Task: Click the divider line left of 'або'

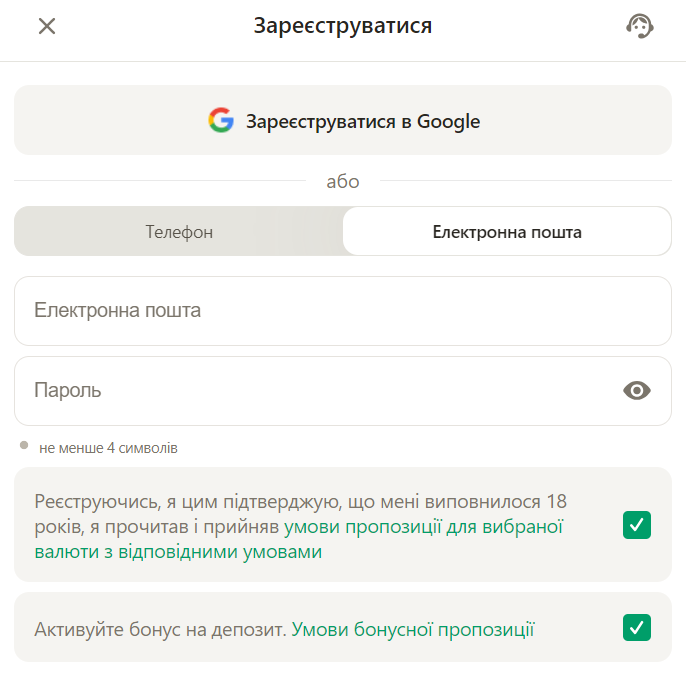Action: point(160,181)
